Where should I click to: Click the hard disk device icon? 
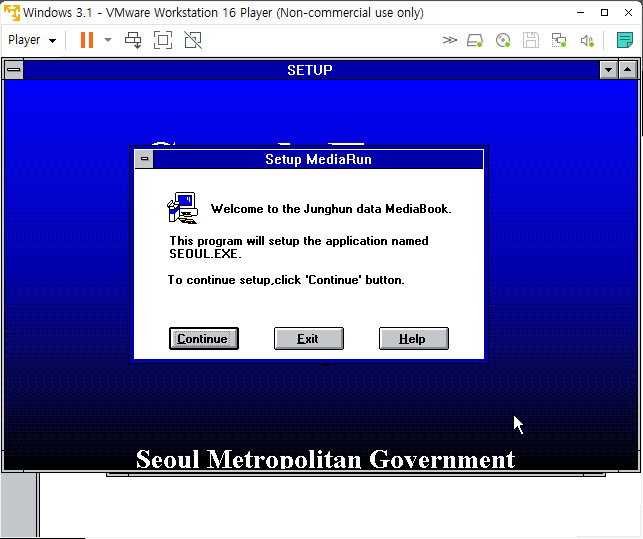click(x=476, y=40)
